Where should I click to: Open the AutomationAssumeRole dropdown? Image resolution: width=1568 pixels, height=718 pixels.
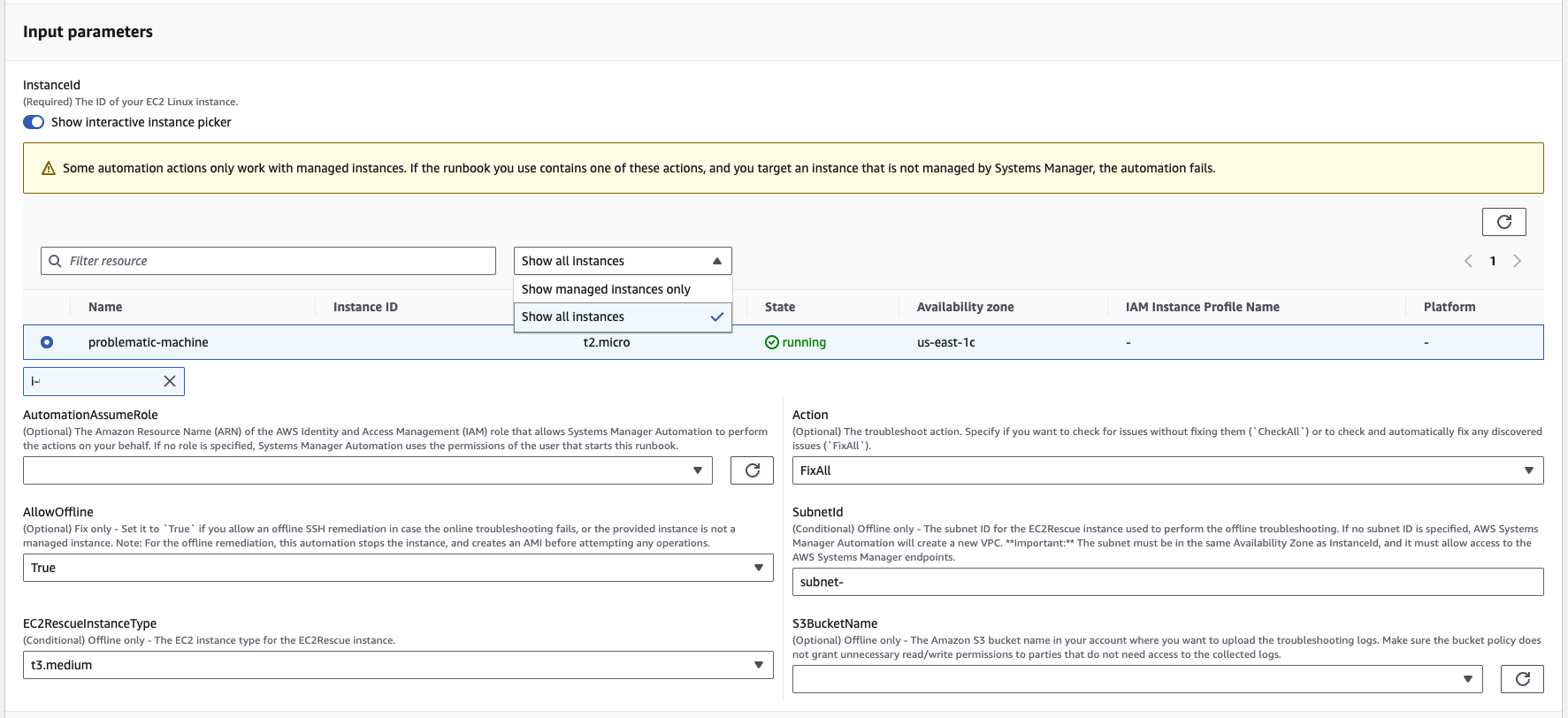(x=367, y=470)
